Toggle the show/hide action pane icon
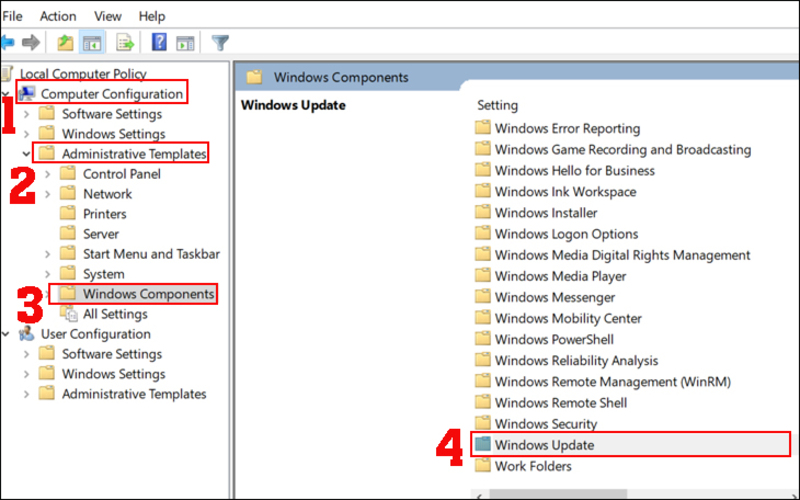The height and width of the screenshot is (500, 800). coord(185,43)
